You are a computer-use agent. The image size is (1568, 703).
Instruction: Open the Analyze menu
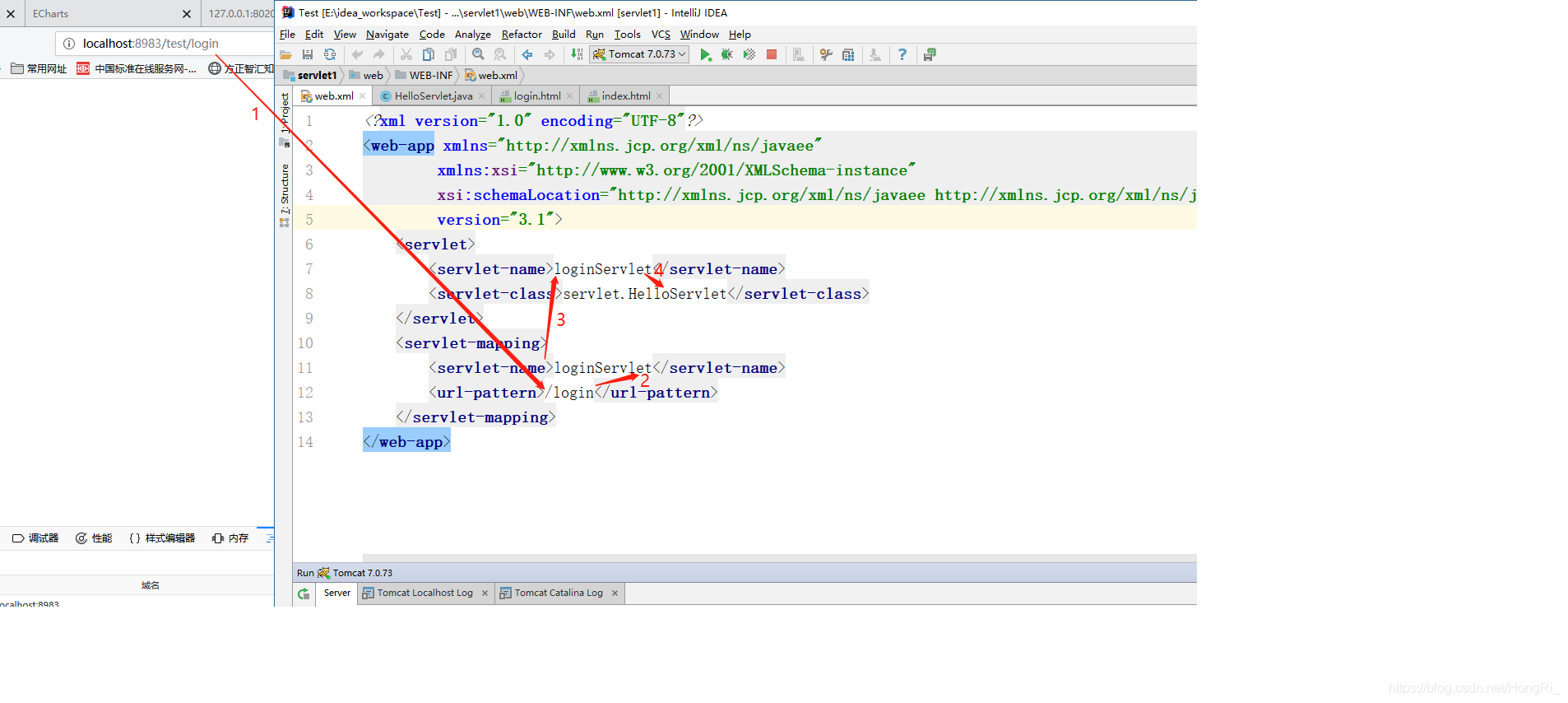click(x=473, y=35)
